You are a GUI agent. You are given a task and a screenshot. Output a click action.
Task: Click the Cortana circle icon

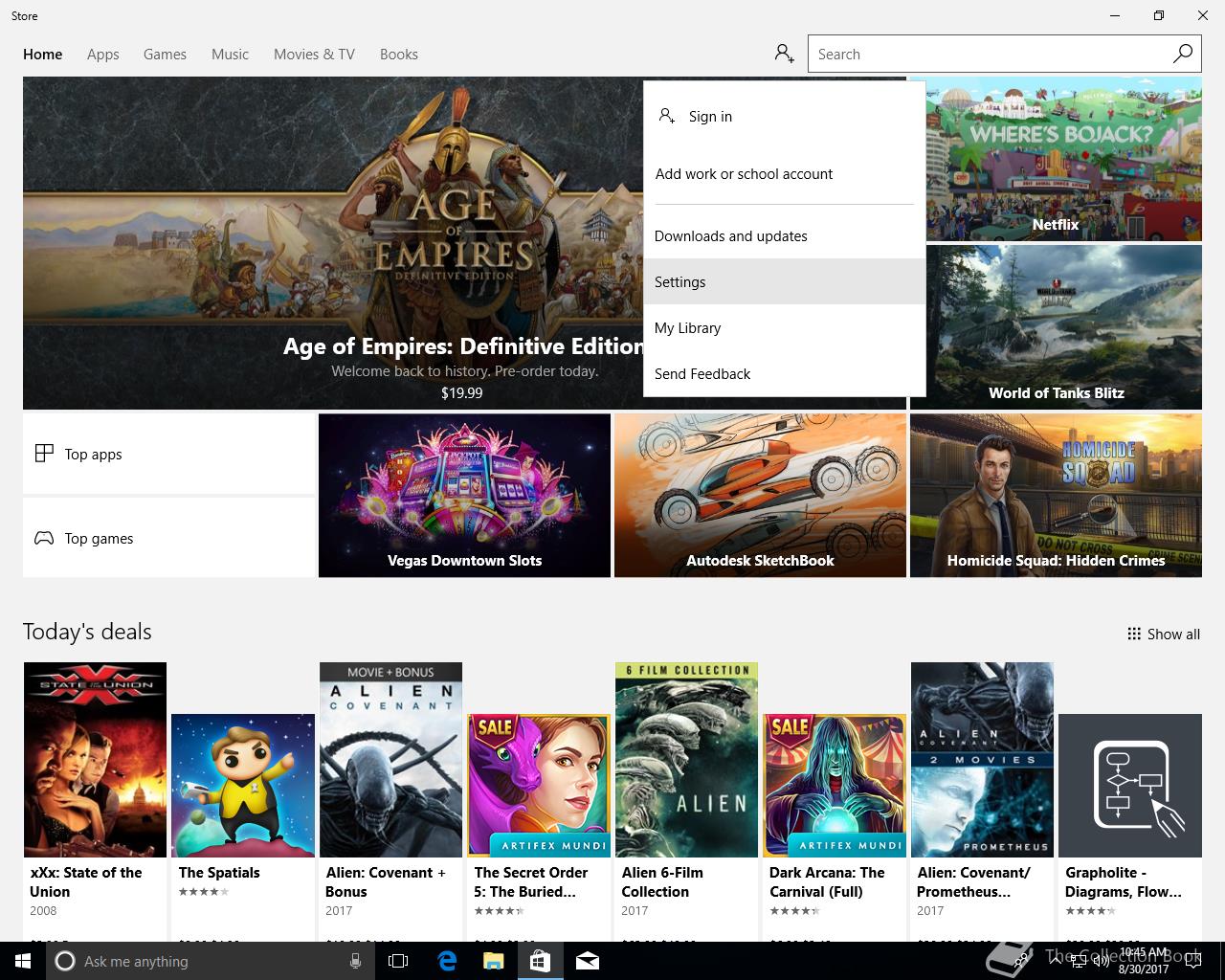[65, 961]
